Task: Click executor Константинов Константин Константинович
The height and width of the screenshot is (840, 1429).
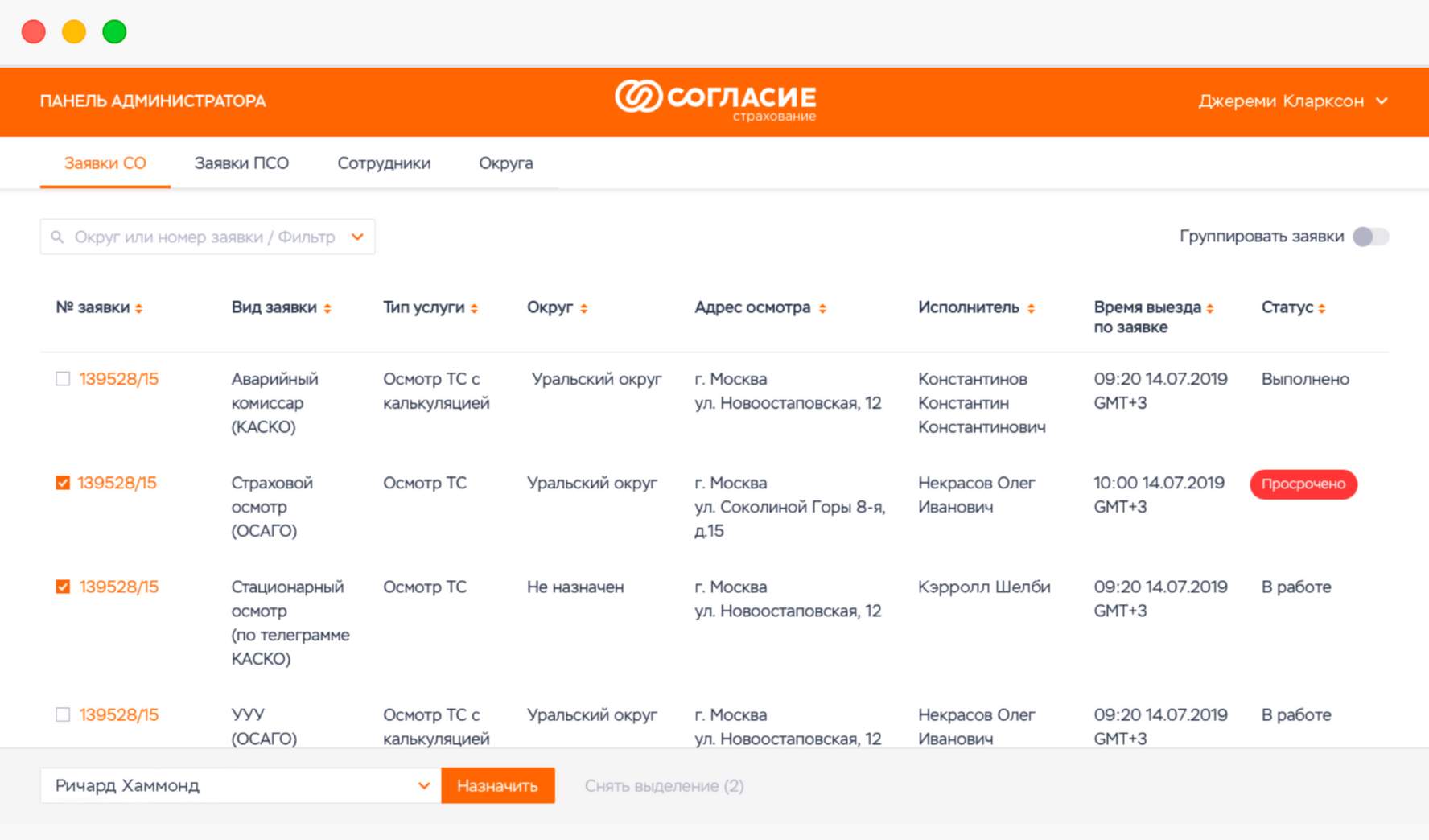Action: [x=982, y=402]
